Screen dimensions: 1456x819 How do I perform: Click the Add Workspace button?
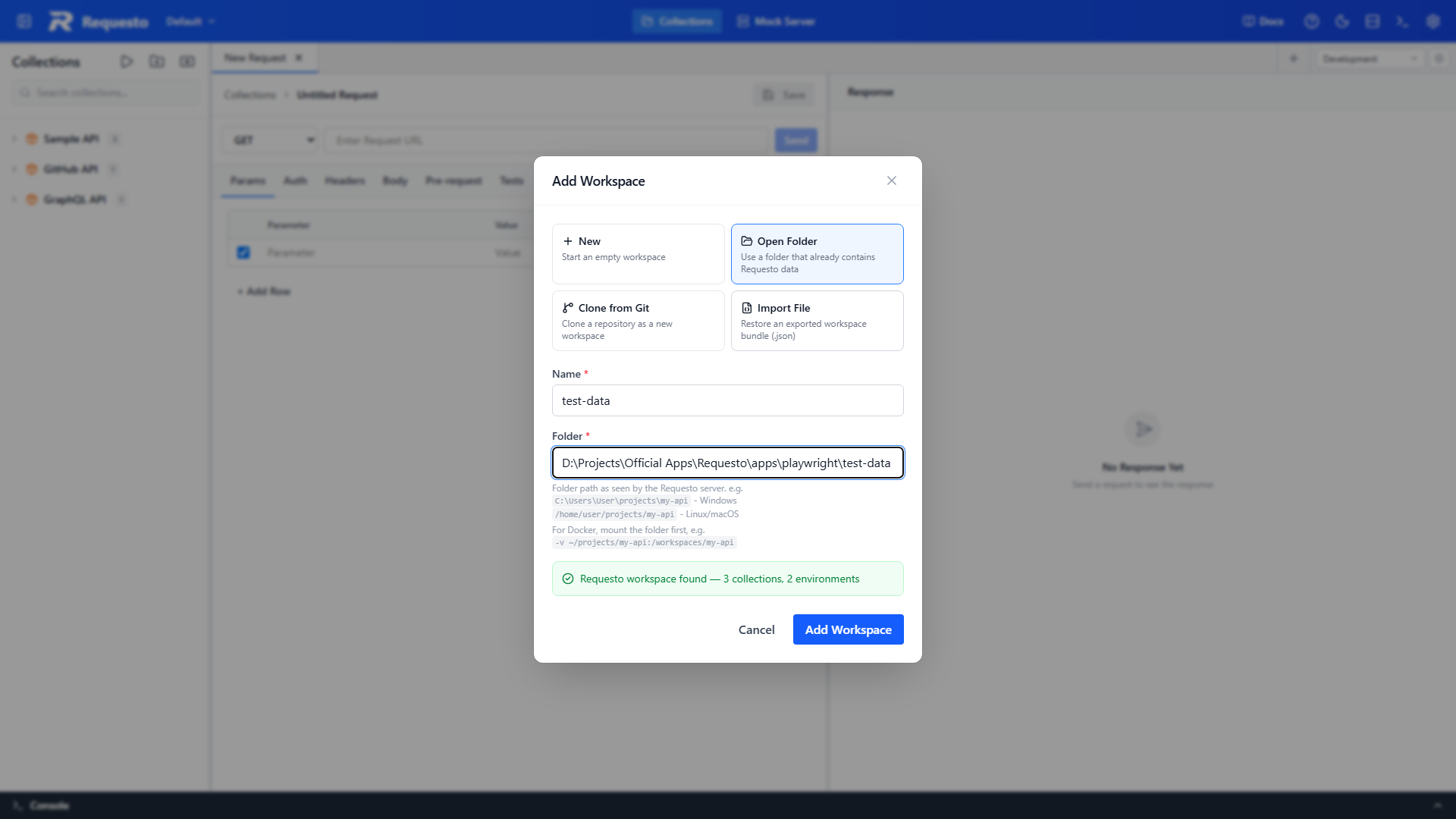(849, 629)
